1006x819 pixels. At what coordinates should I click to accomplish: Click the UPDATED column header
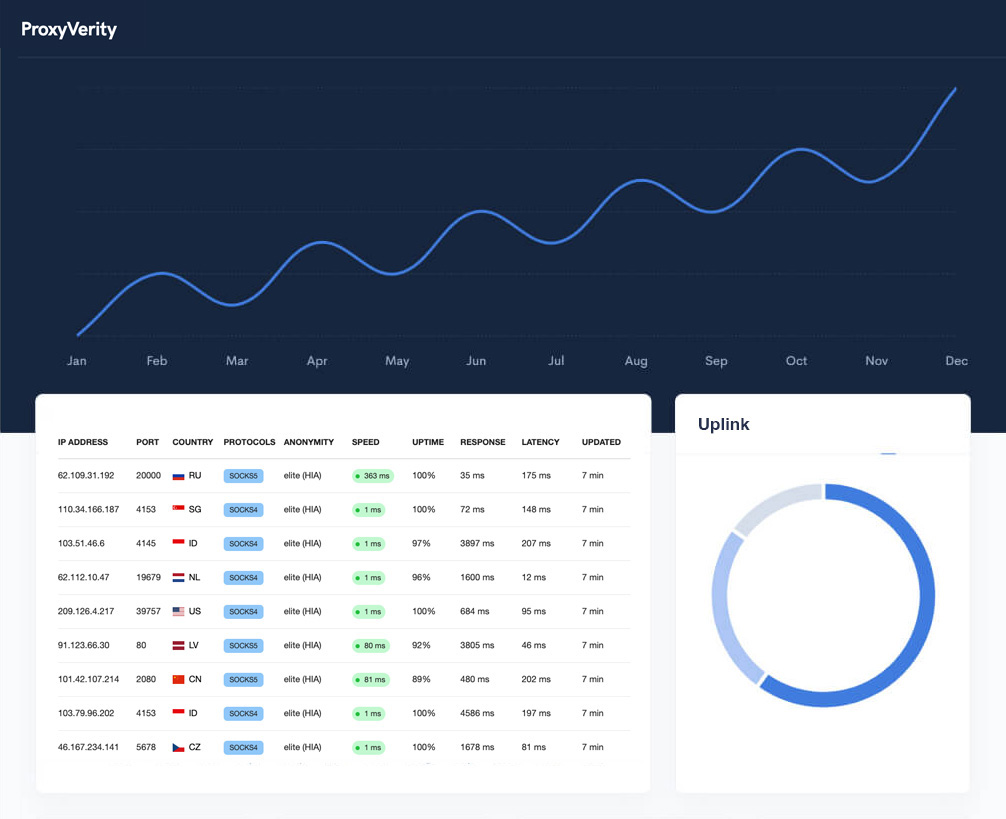click(x=601, y=442)
